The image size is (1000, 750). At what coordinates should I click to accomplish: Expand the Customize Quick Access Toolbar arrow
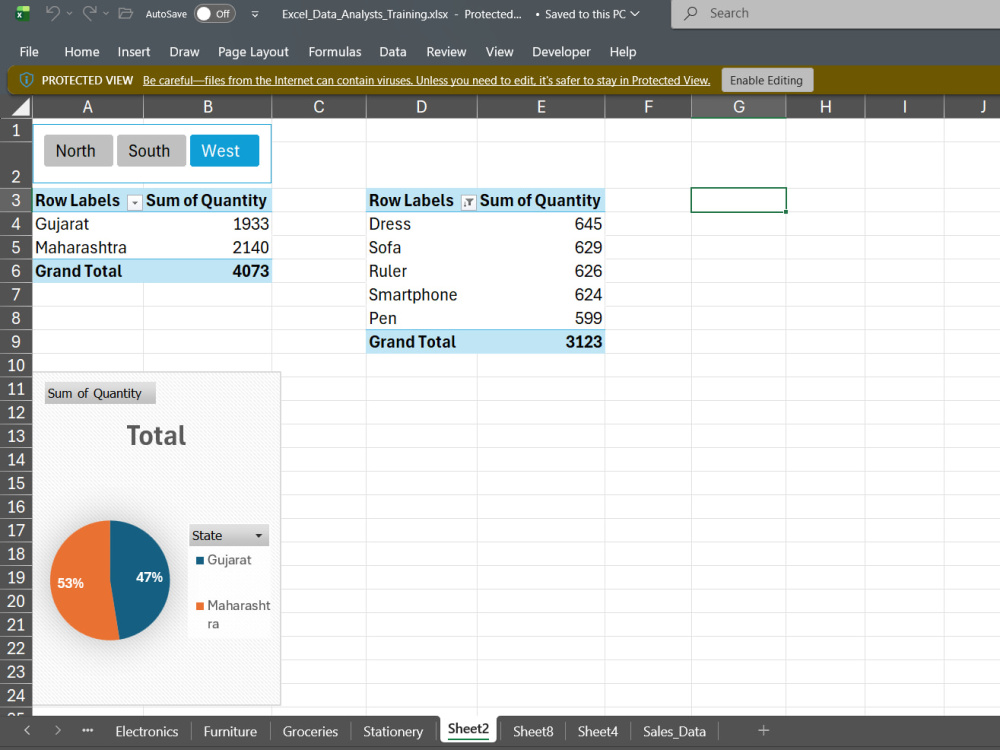pos(254,14)
